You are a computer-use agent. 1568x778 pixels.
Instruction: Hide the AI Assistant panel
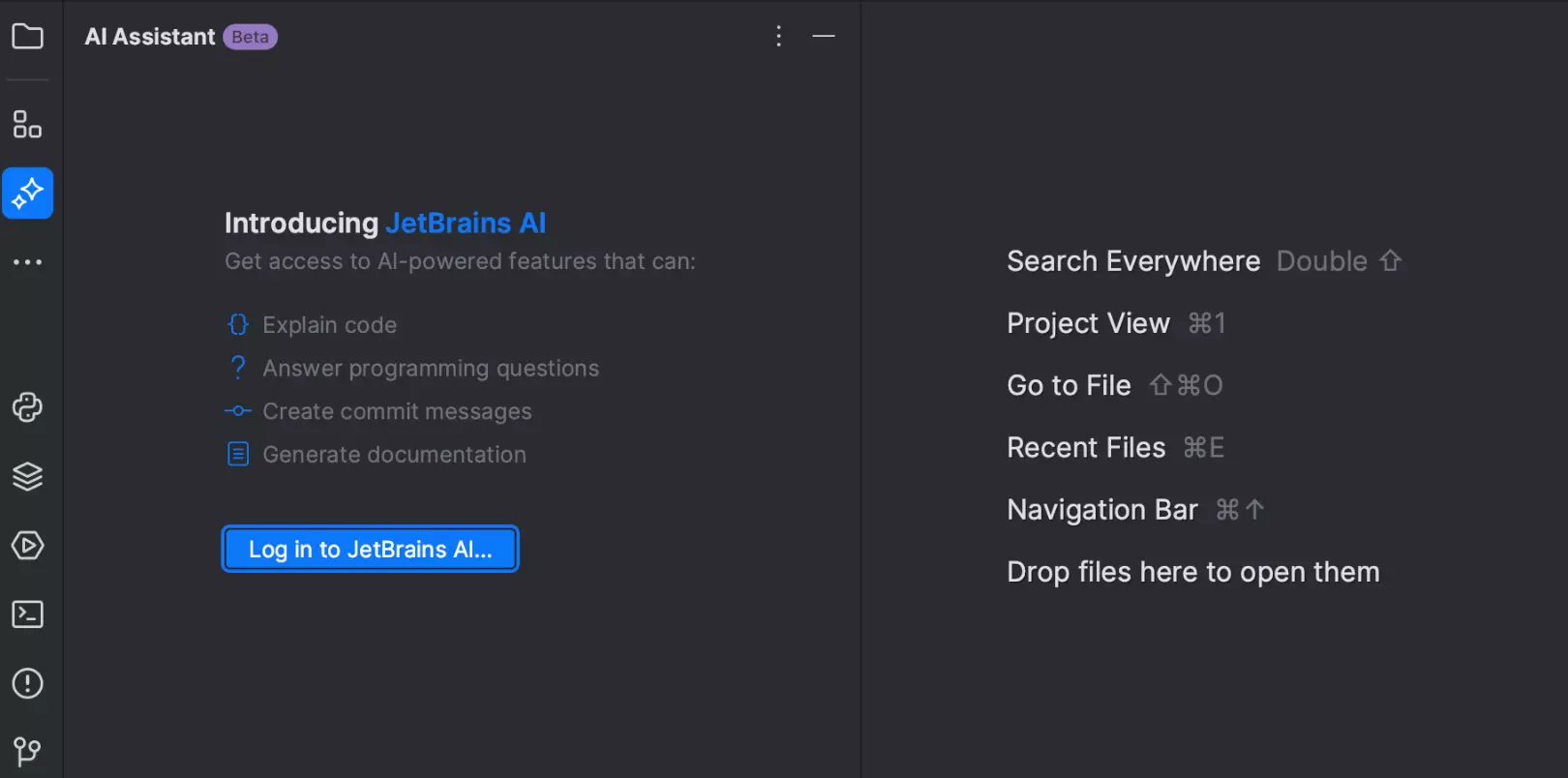tap(824, 37)
